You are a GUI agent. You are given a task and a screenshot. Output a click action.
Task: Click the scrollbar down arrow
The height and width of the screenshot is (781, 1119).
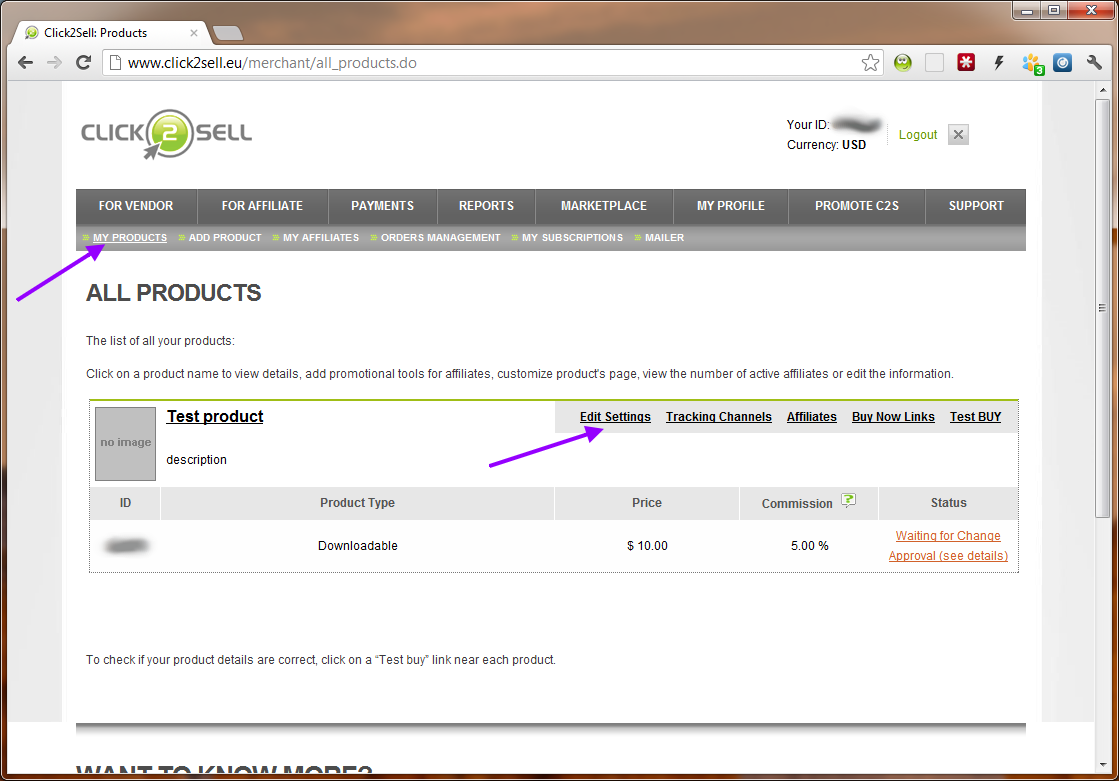tap(1103, 765)
